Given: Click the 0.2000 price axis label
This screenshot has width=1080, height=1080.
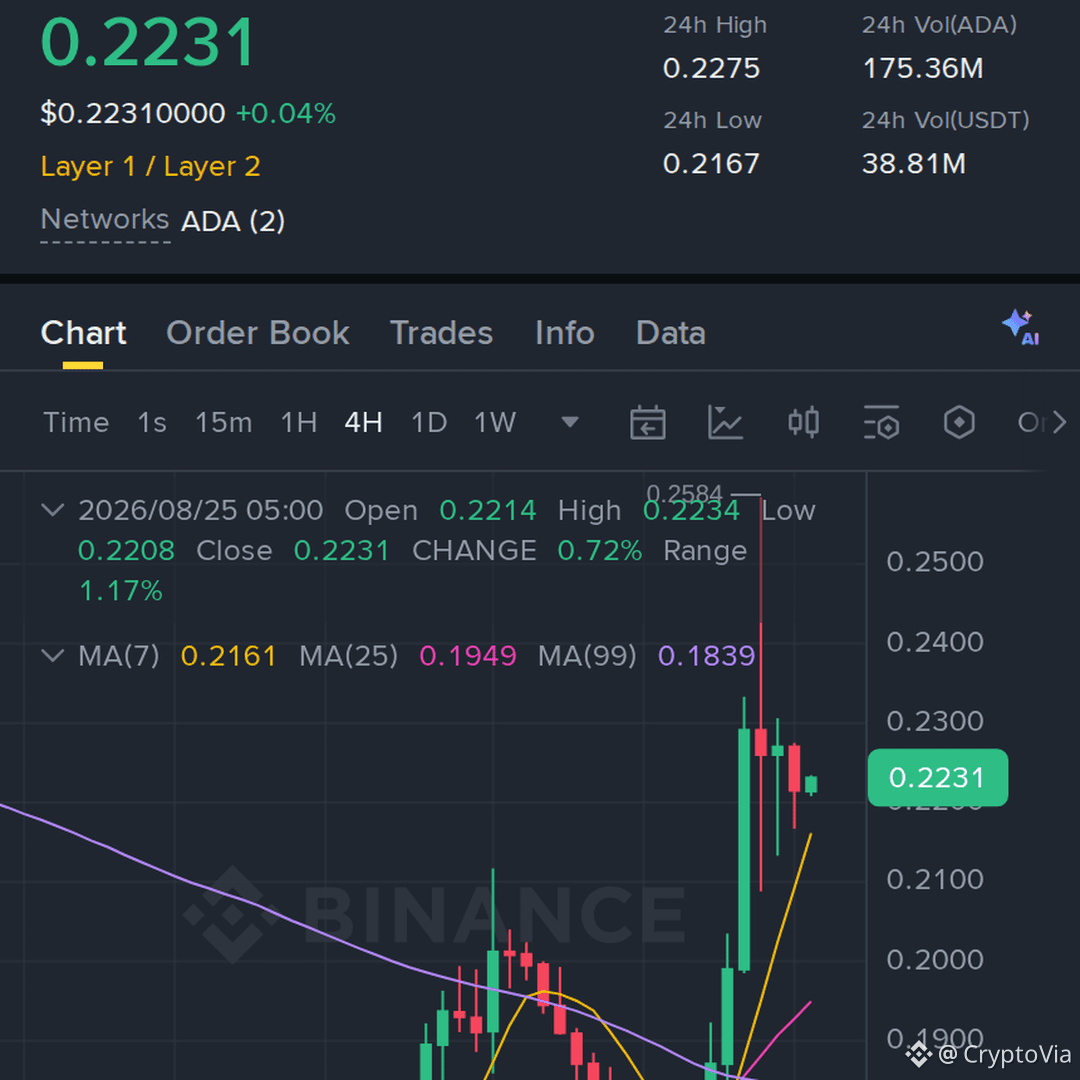Looking at the screenshot, I should click(x=935, y=959).
